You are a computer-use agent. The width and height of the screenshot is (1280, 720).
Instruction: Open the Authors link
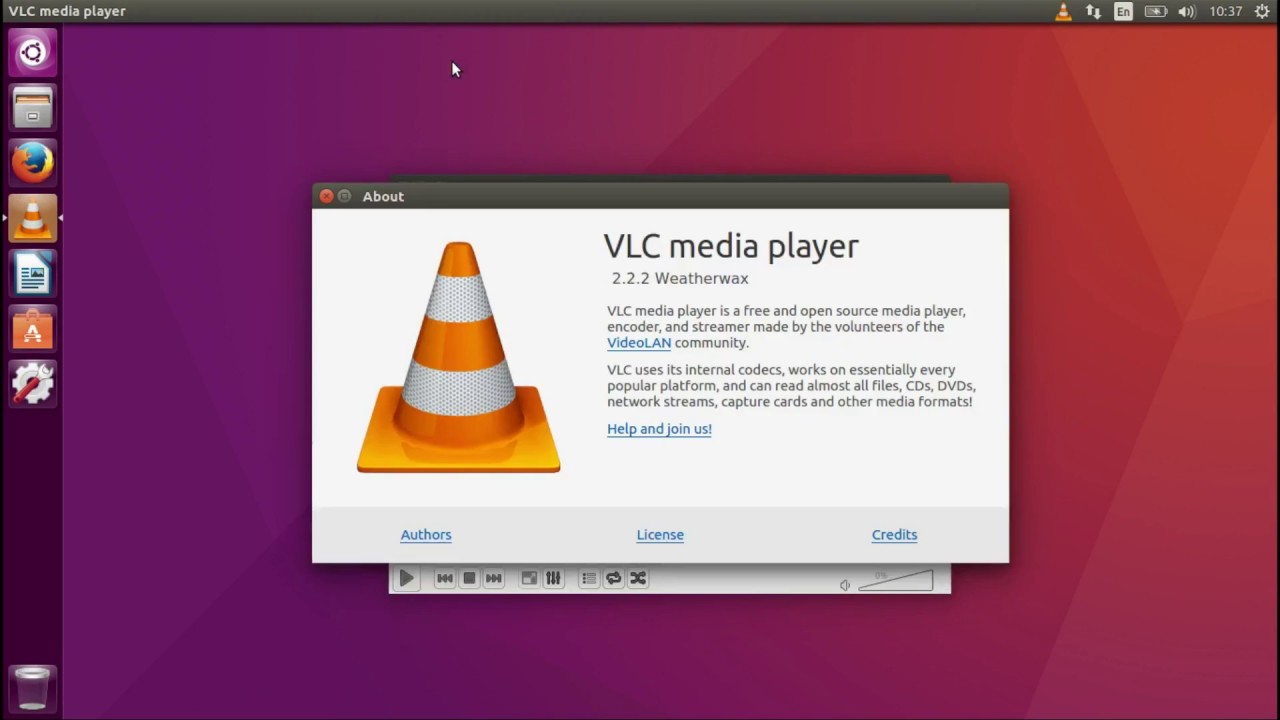pos(426,535)
